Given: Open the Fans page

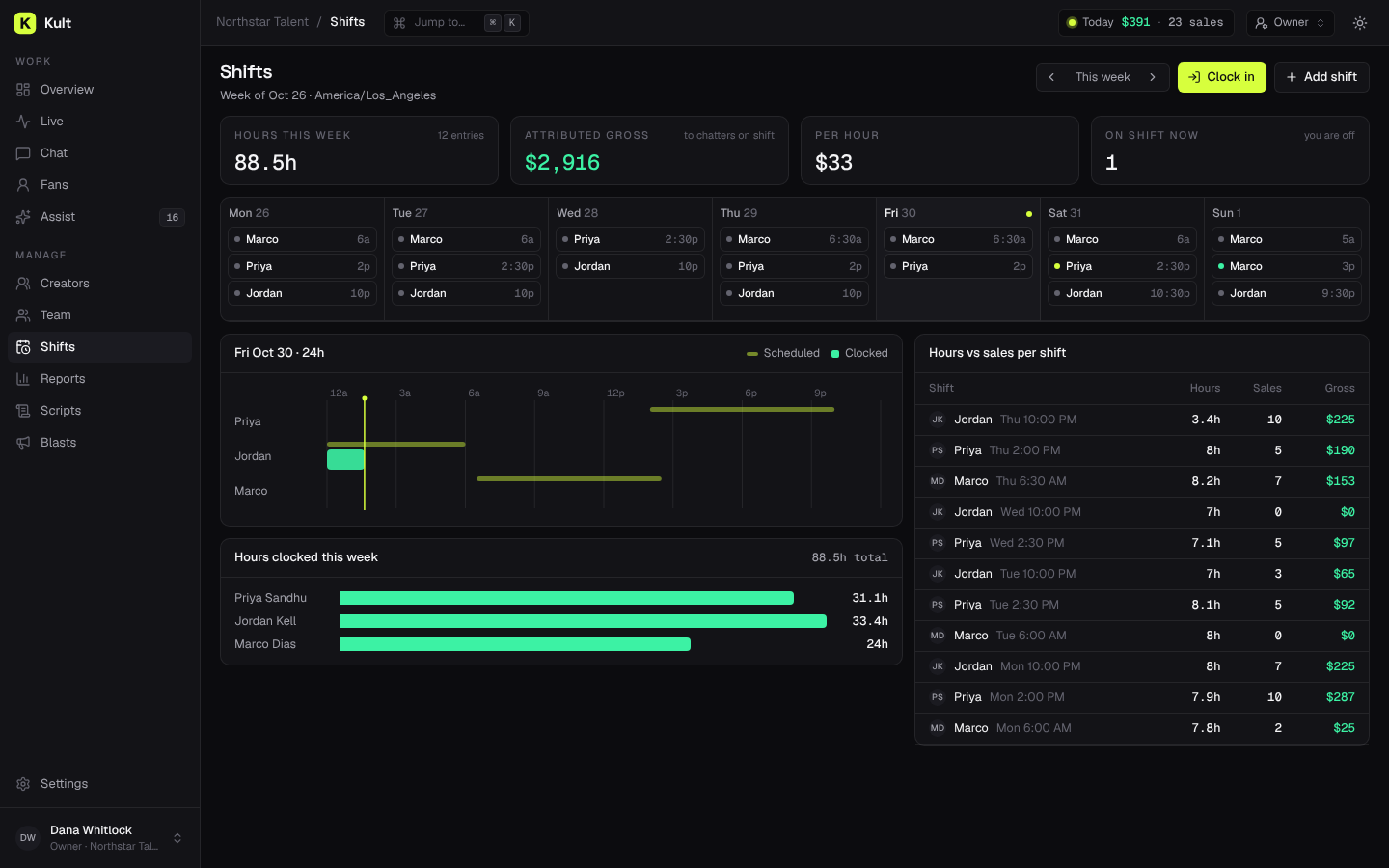Looking at the screenshot, I should [100, 185].
